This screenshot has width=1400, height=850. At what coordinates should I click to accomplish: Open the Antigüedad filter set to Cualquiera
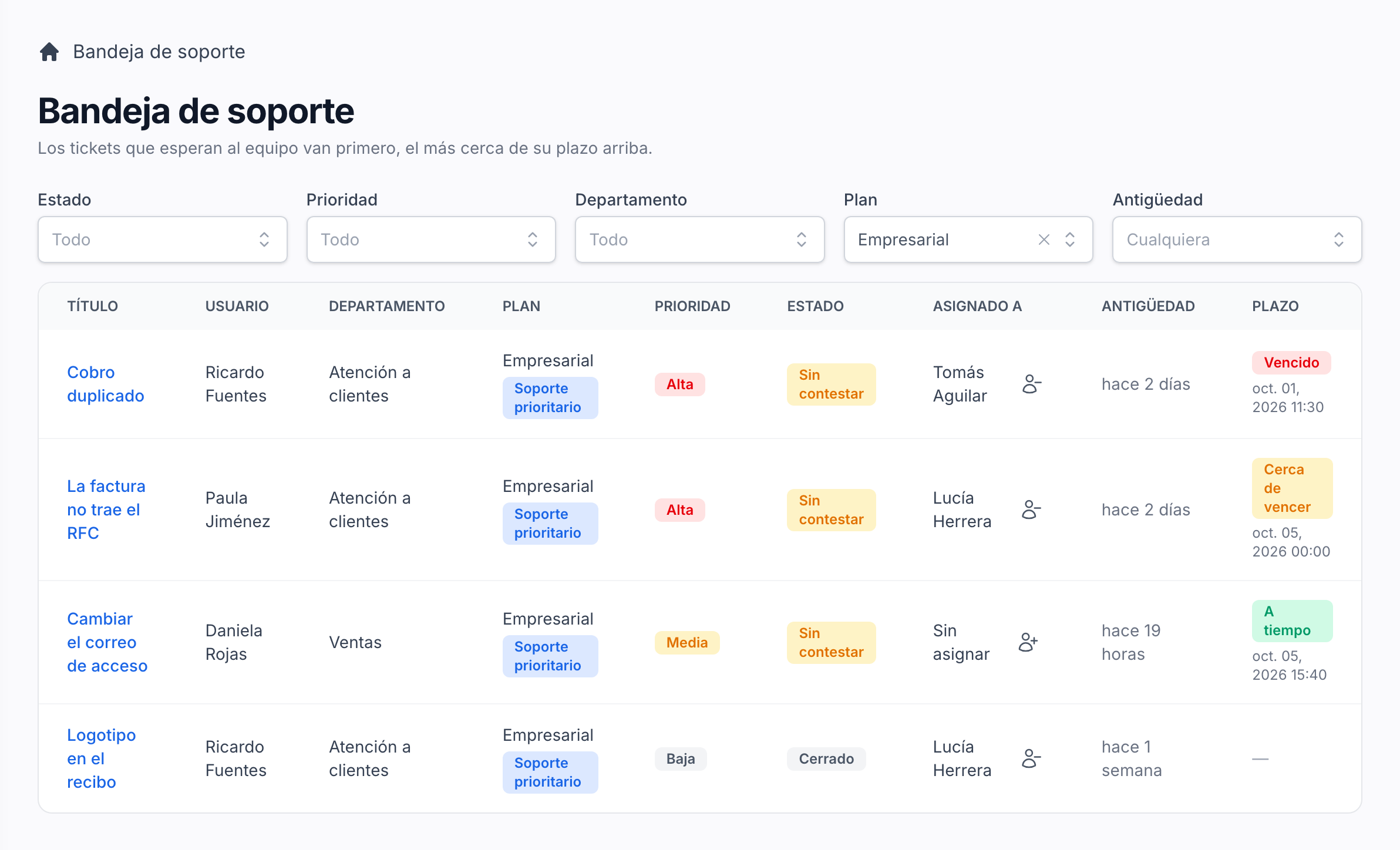(1237, 240)
